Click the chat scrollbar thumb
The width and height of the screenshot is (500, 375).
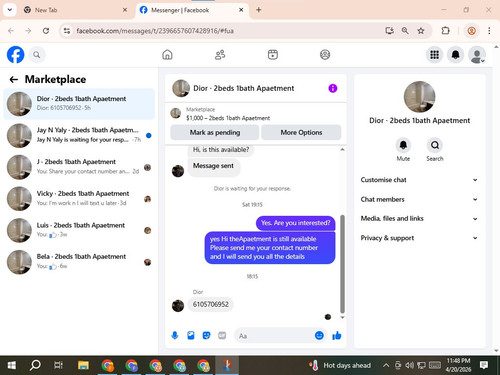point(342,263)
